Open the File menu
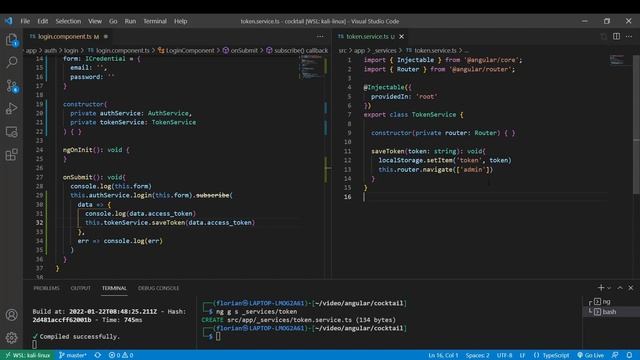 (x=25, y=21)
